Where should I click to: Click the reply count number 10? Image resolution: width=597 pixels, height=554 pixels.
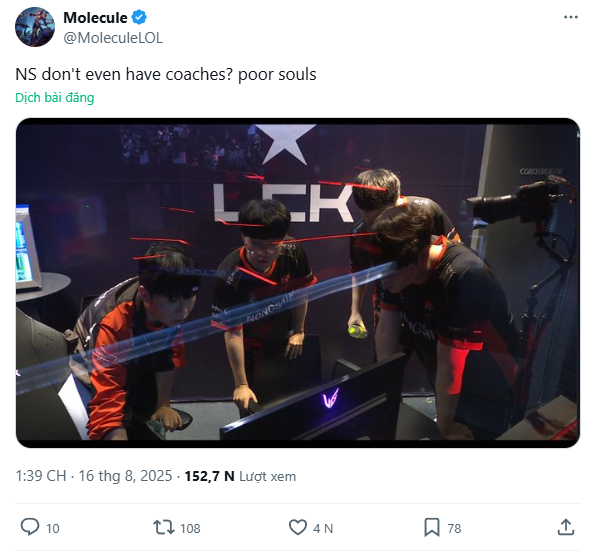53,528
